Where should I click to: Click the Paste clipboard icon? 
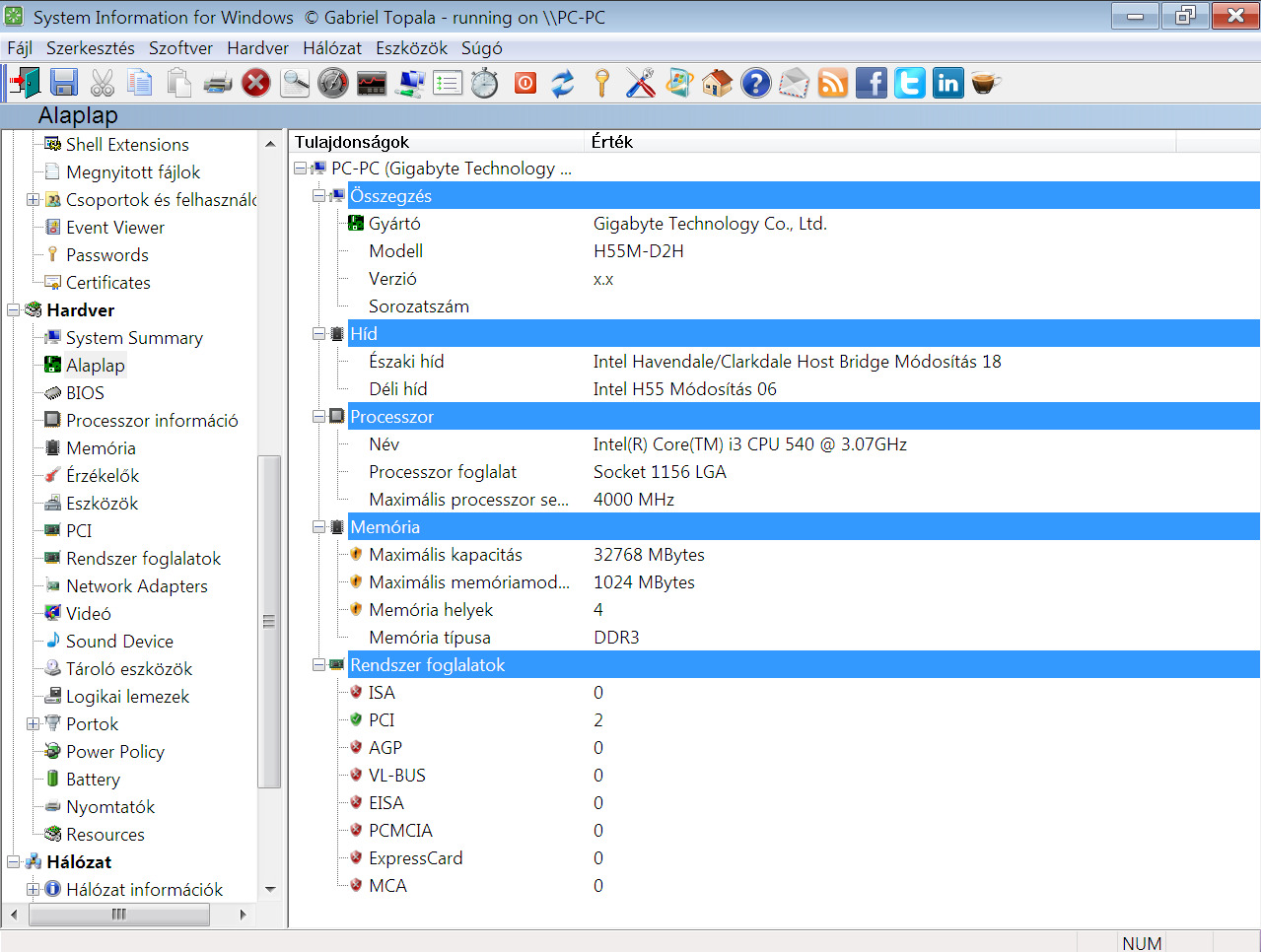(x=178, y=84)
